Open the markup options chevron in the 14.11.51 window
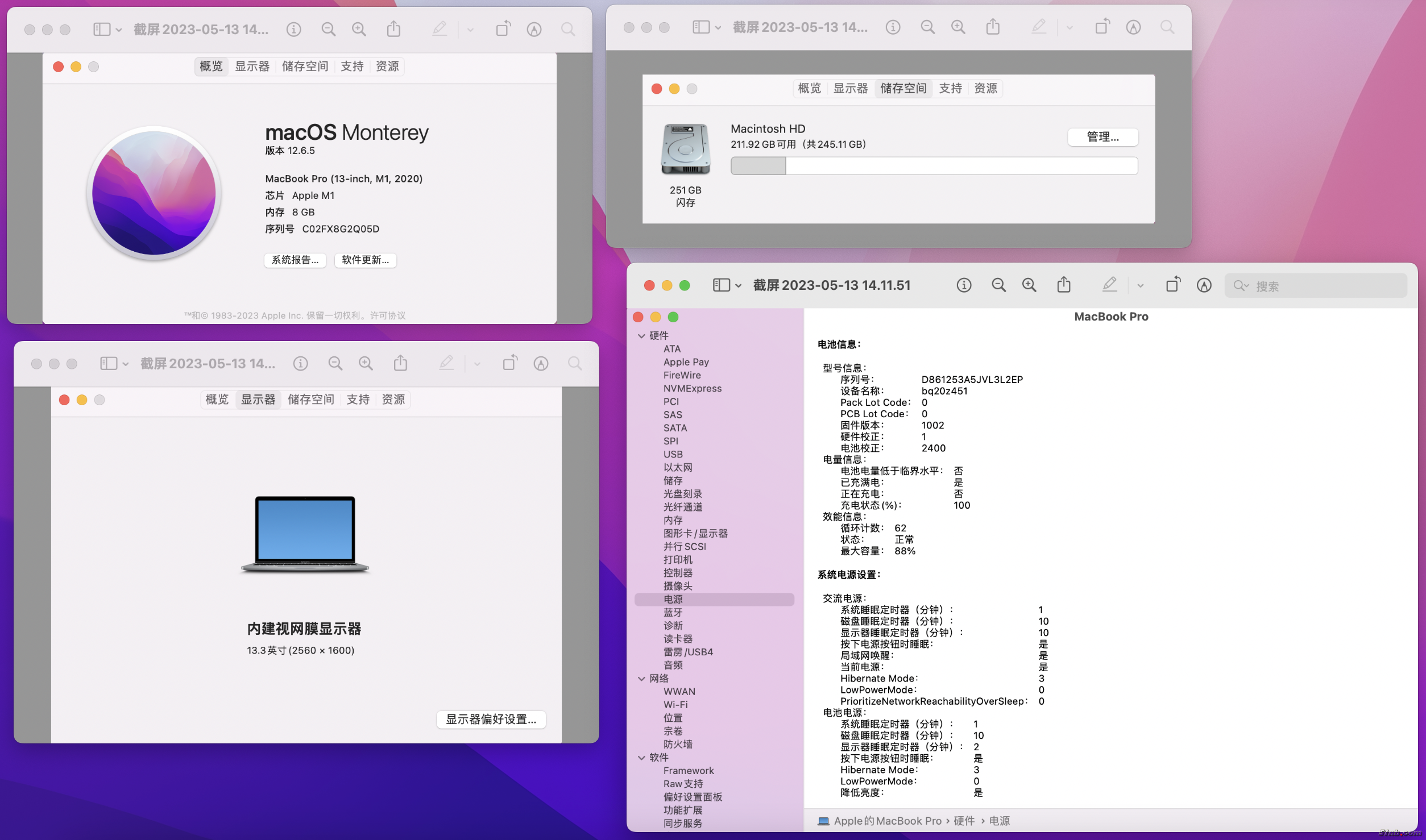 click(1140, 286)
